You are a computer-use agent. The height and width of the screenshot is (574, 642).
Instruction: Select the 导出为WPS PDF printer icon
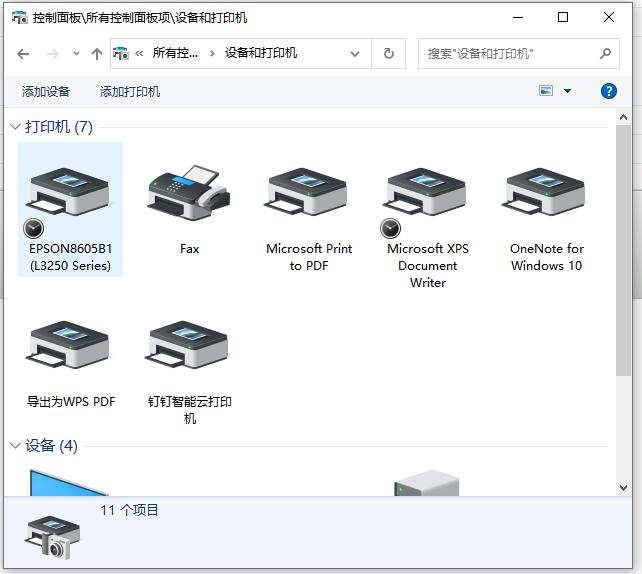pyautogui.click(x=68, y=345)
